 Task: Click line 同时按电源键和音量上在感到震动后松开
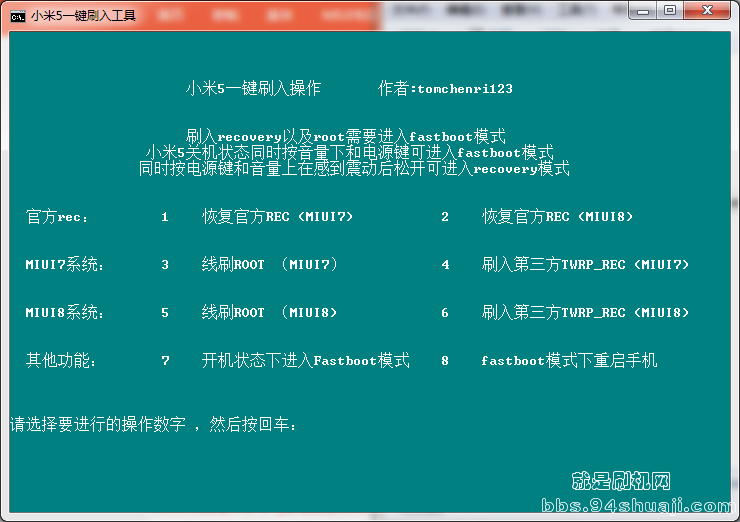pyautogui.click(x=354, y=168)
